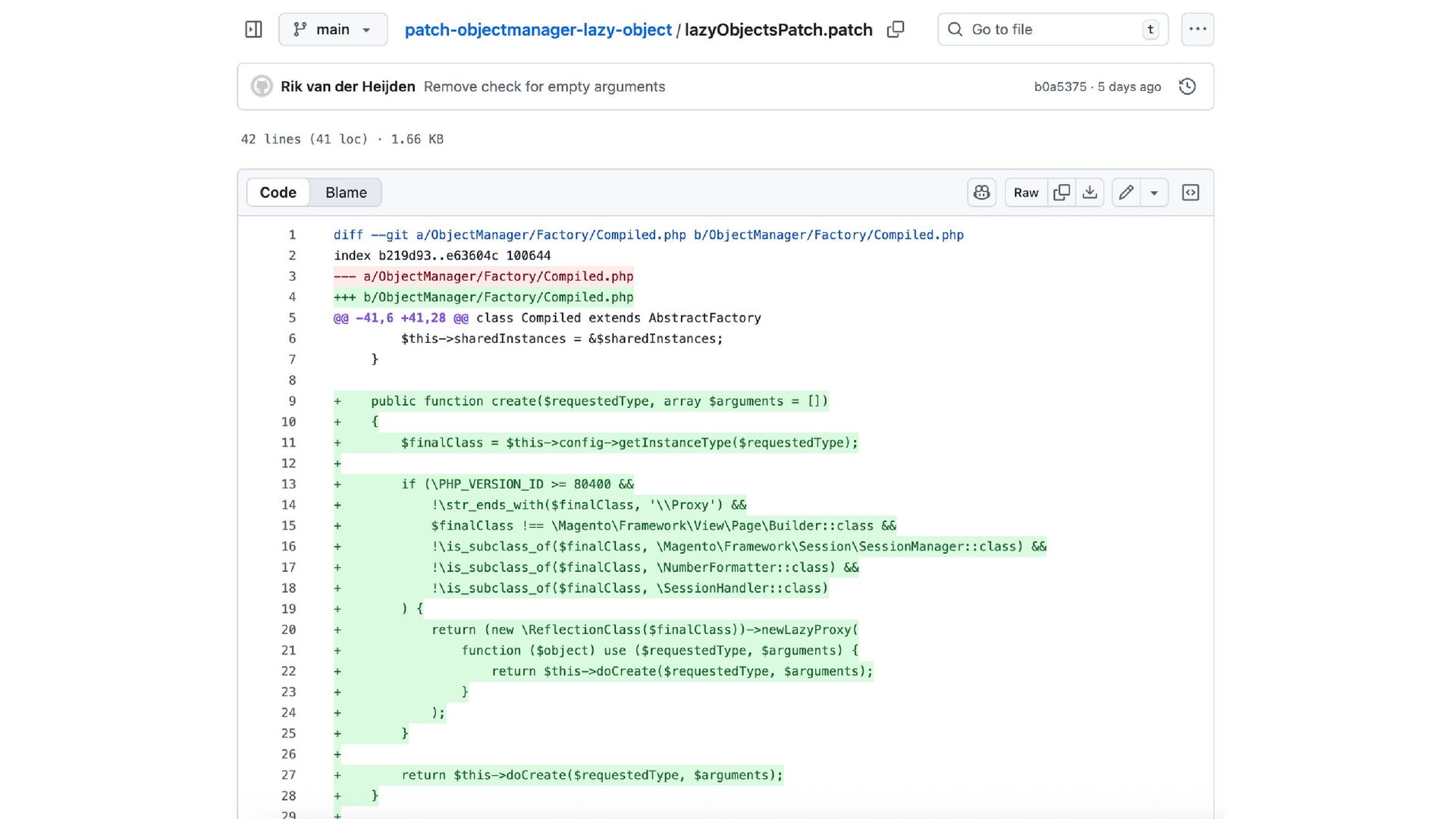The image size is (1456, 819).
Task: Open the main branch dropdown
Action: (333, 30)
